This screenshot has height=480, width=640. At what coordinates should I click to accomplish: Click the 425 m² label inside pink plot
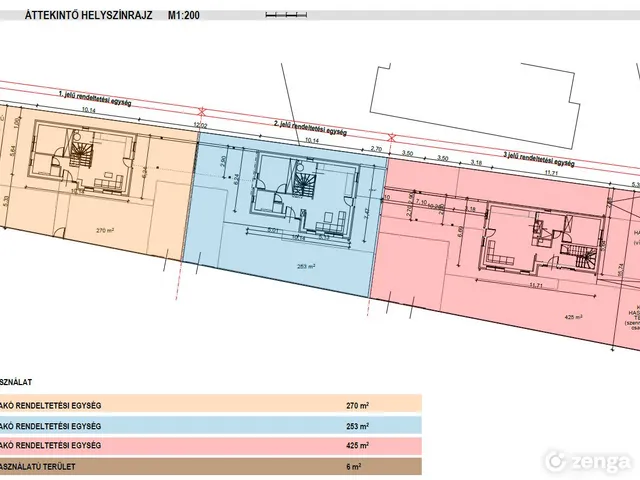coord(573,317)
